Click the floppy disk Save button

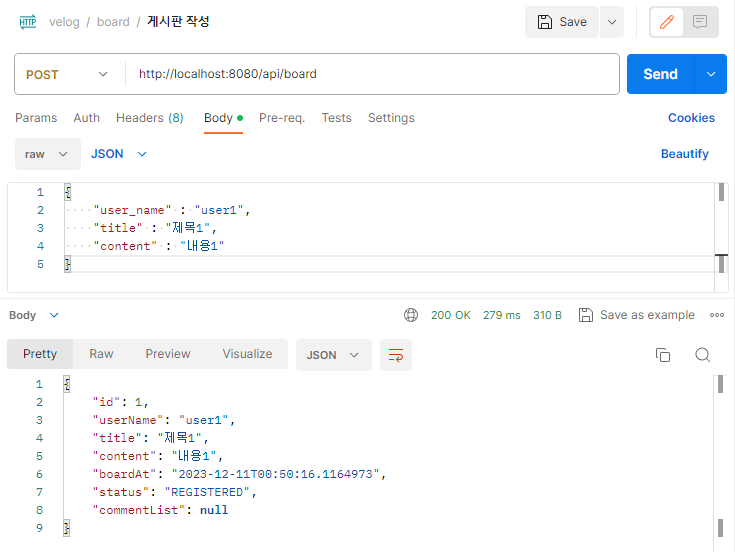click(562, 22)
